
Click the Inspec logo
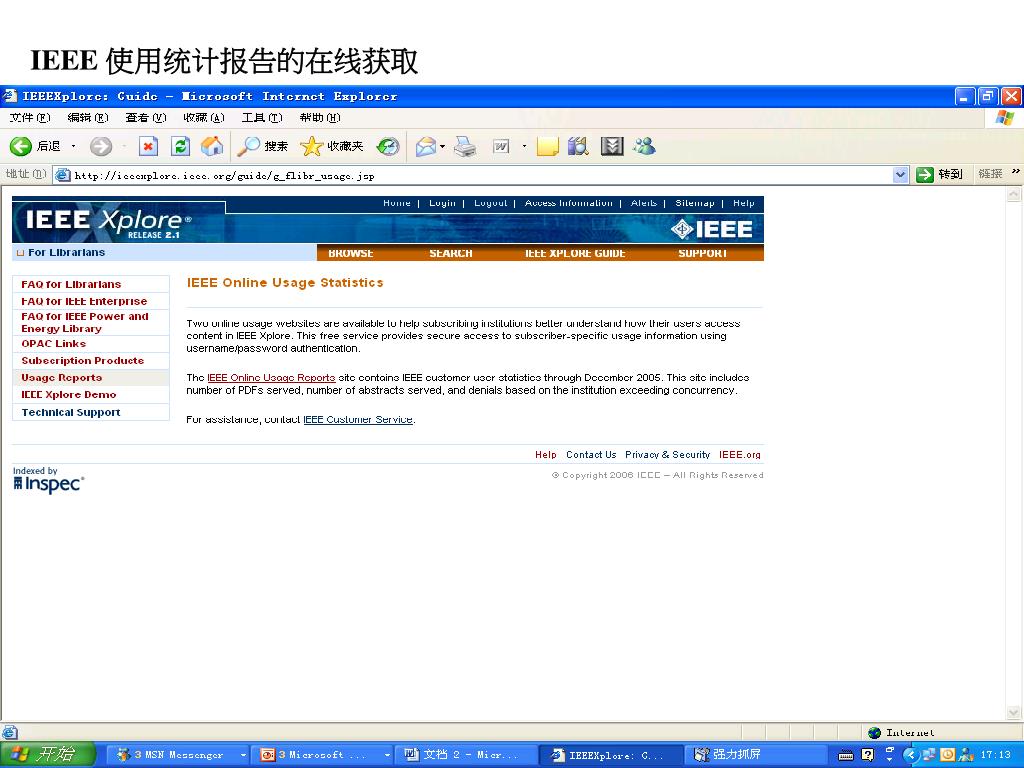click(x=48, y=484)
